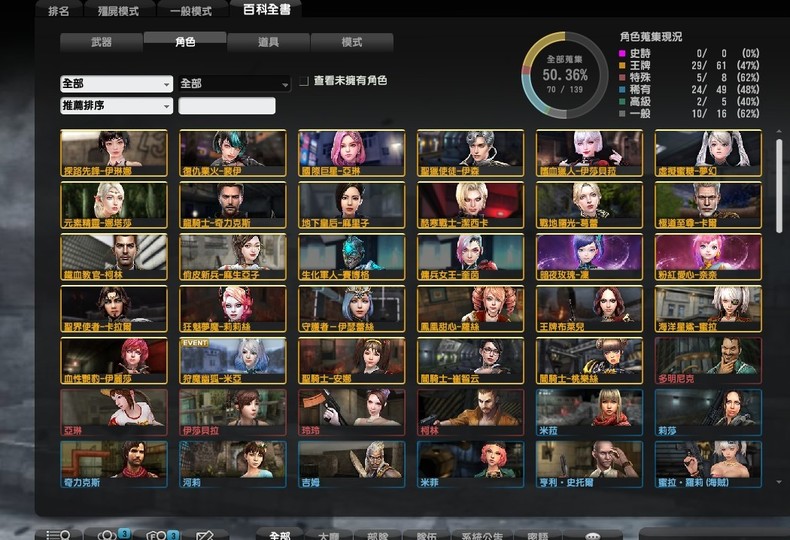
Task: Open the list search icon in bottom bar
Action: (58, 535)
